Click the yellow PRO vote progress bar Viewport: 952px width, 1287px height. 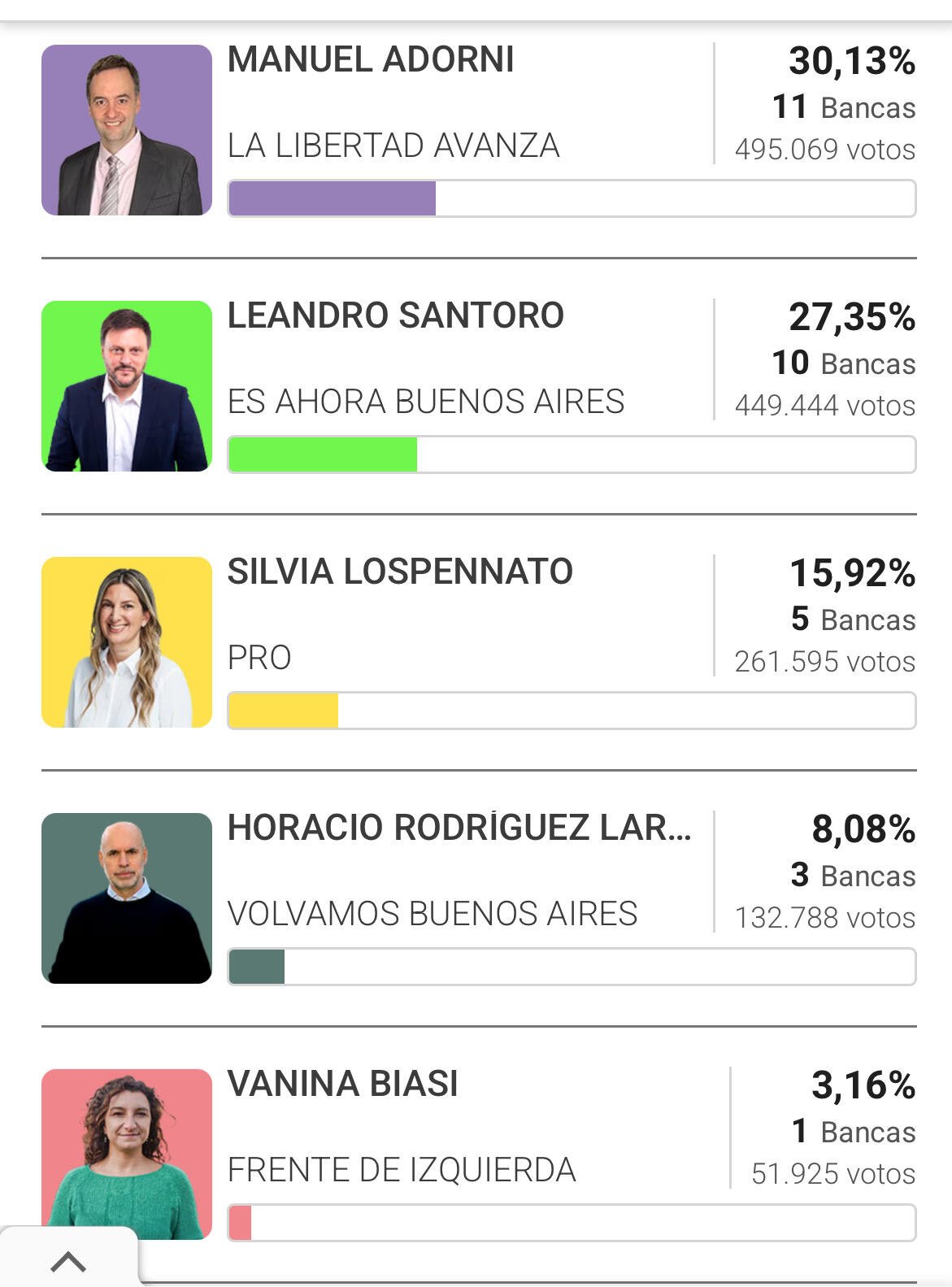point(572,711)
